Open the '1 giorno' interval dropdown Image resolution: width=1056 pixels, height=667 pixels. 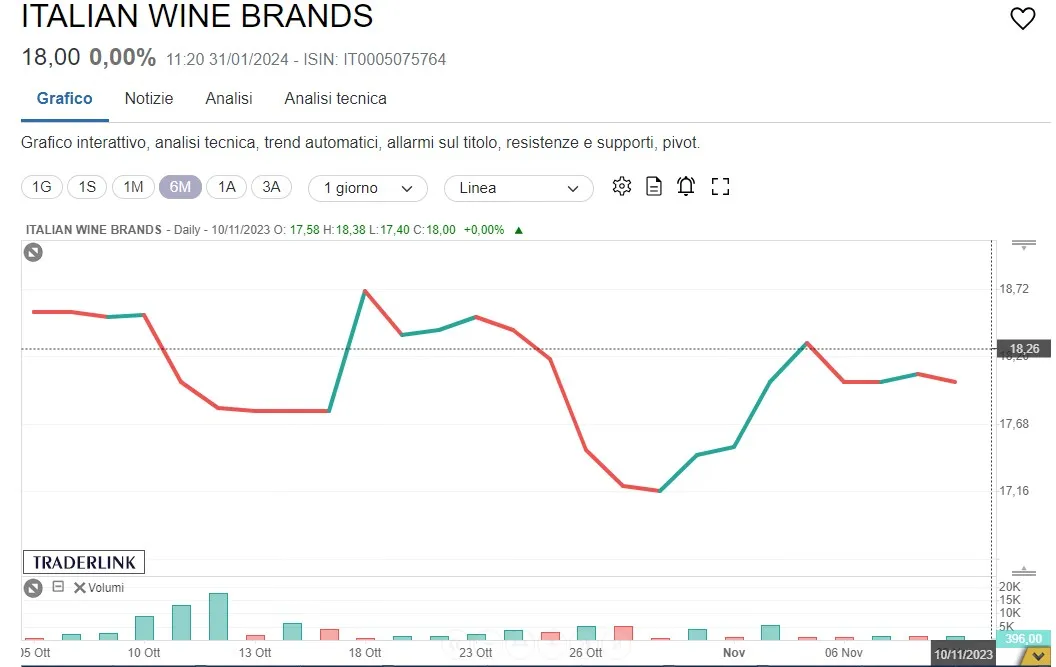[x=368, y=188]
